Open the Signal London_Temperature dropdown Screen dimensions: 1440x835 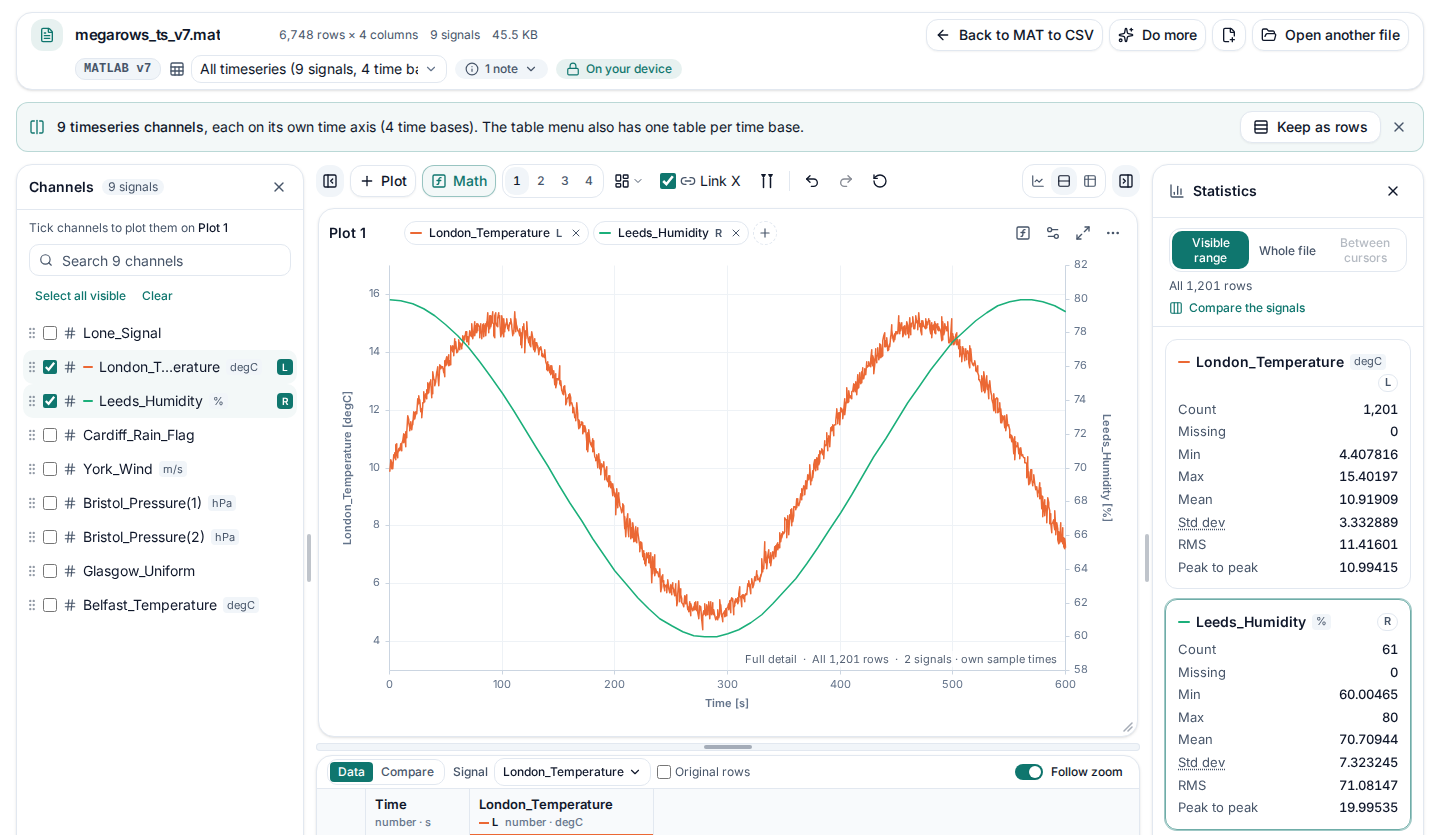coord(572,772)
